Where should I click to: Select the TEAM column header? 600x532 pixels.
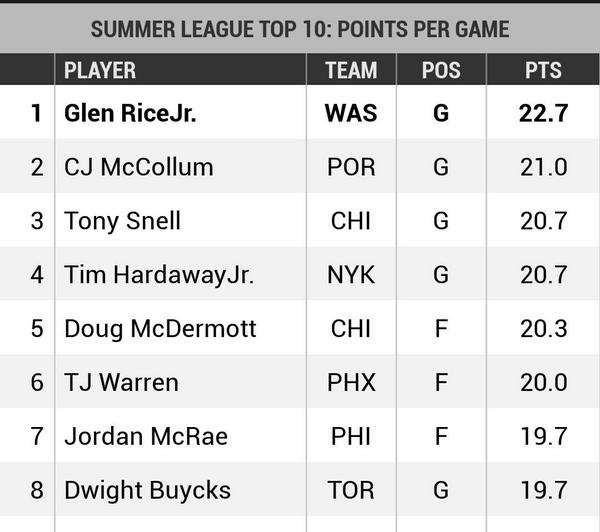tap(351, 70)
